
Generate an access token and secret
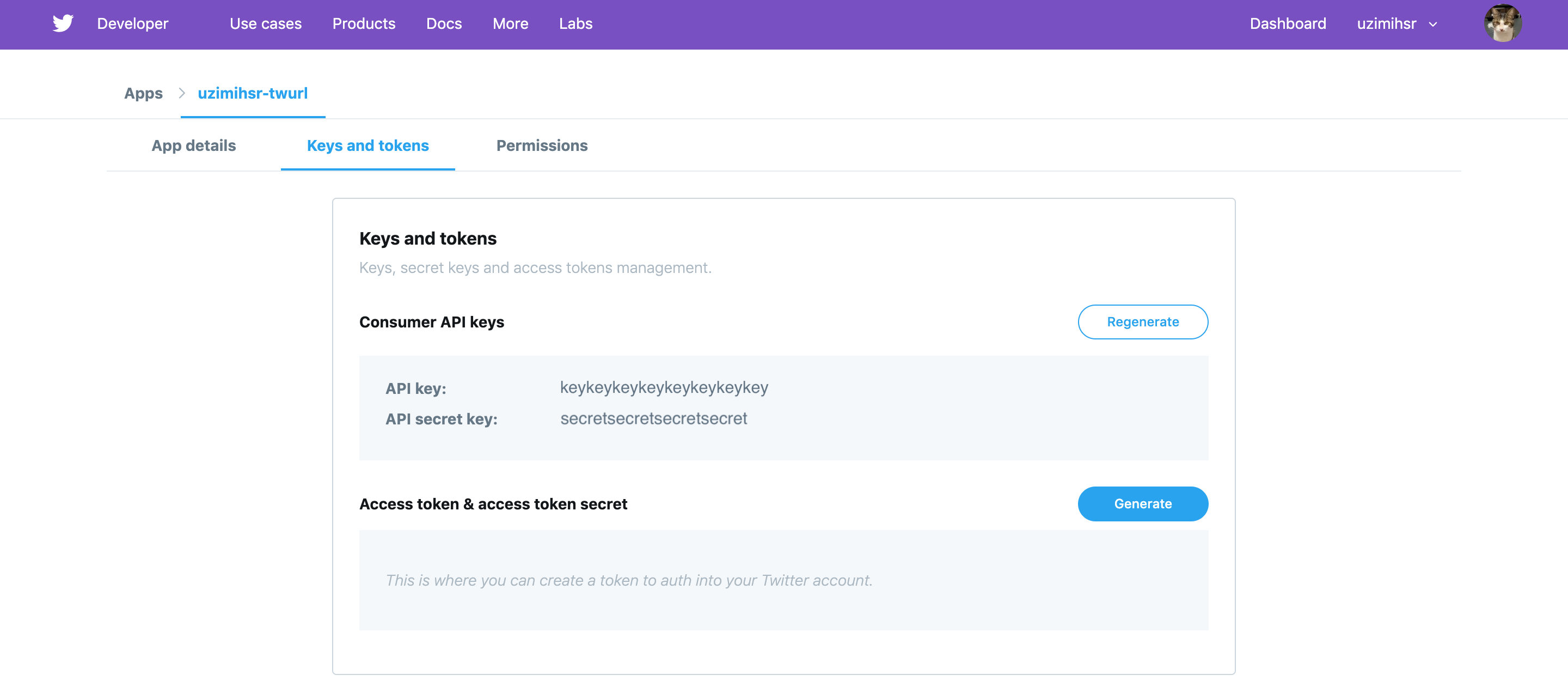click(x=1143, y=503)
